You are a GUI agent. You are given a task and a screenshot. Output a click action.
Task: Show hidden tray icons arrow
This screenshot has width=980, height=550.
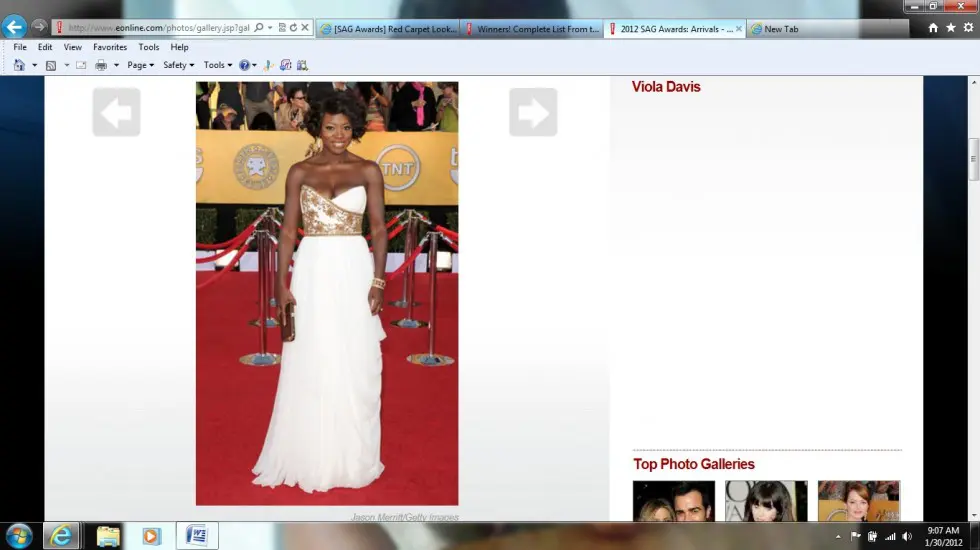[838, 536]
